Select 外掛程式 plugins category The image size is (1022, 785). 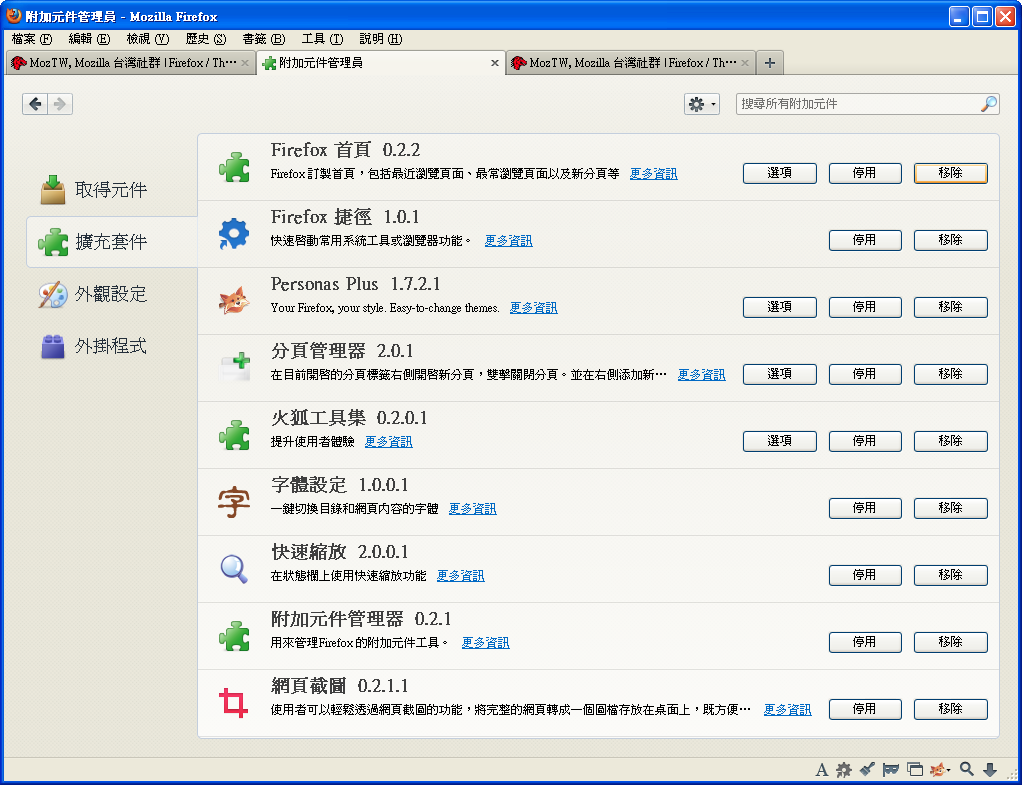(111, 346)
